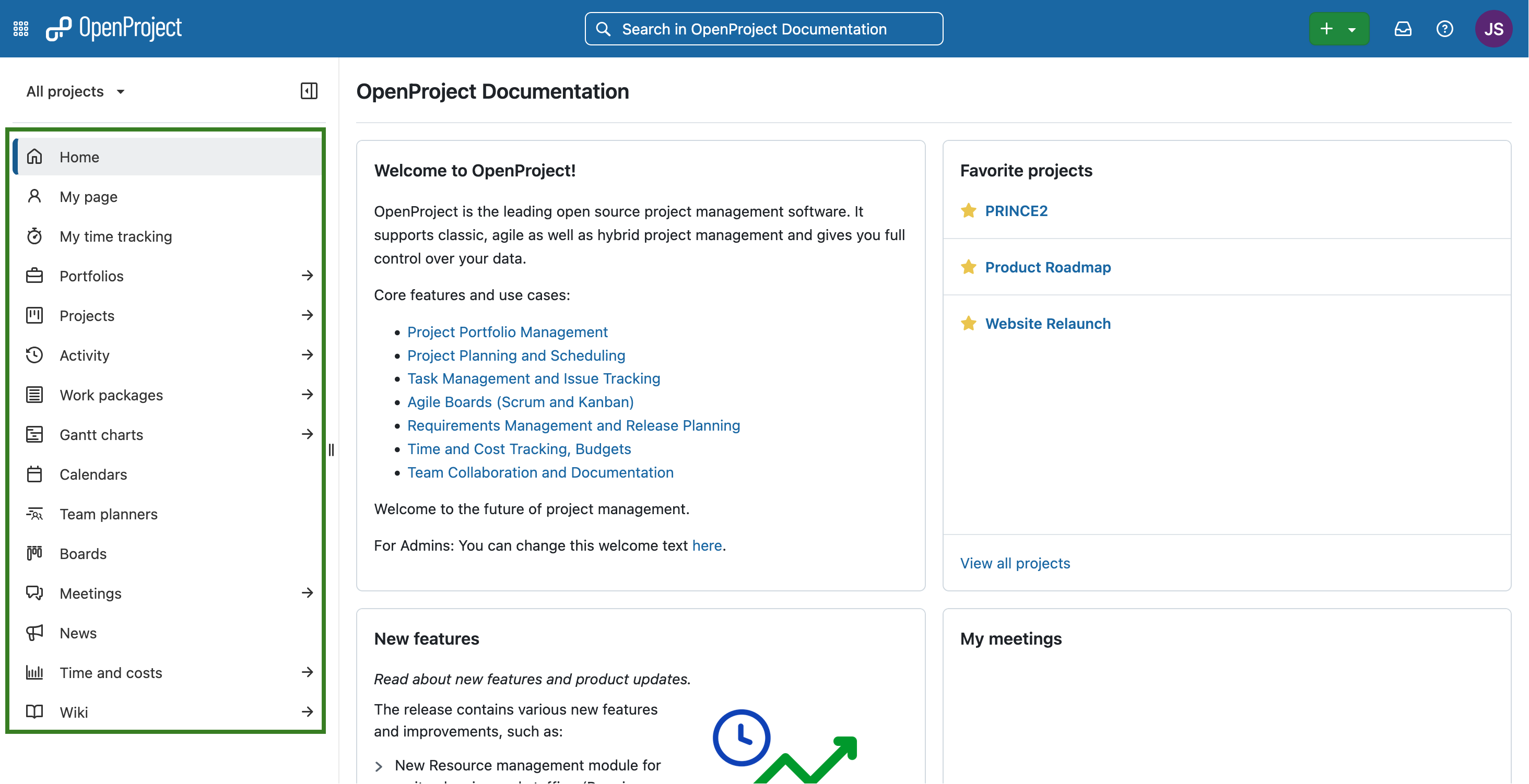Click the sidebar resize handle
The image size is (1529, 784).
[331, 450]
